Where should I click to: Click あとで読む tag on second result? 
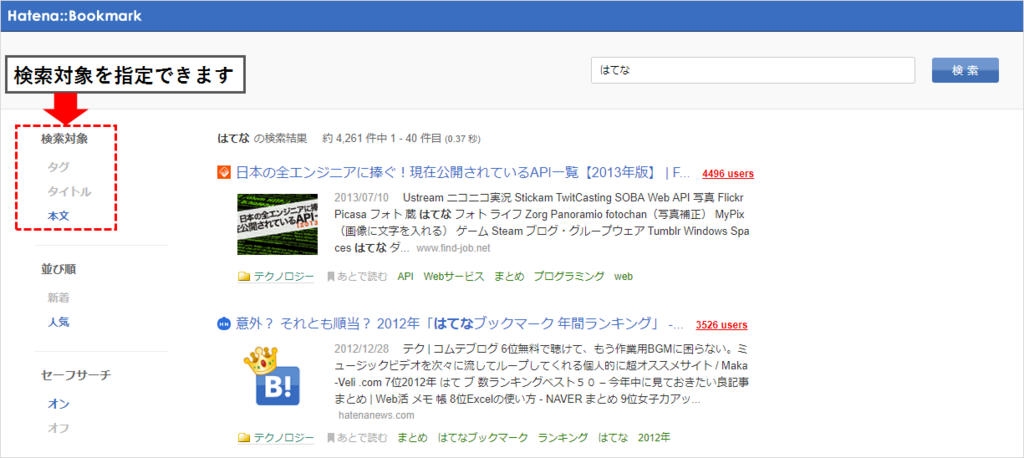(362, 438)
